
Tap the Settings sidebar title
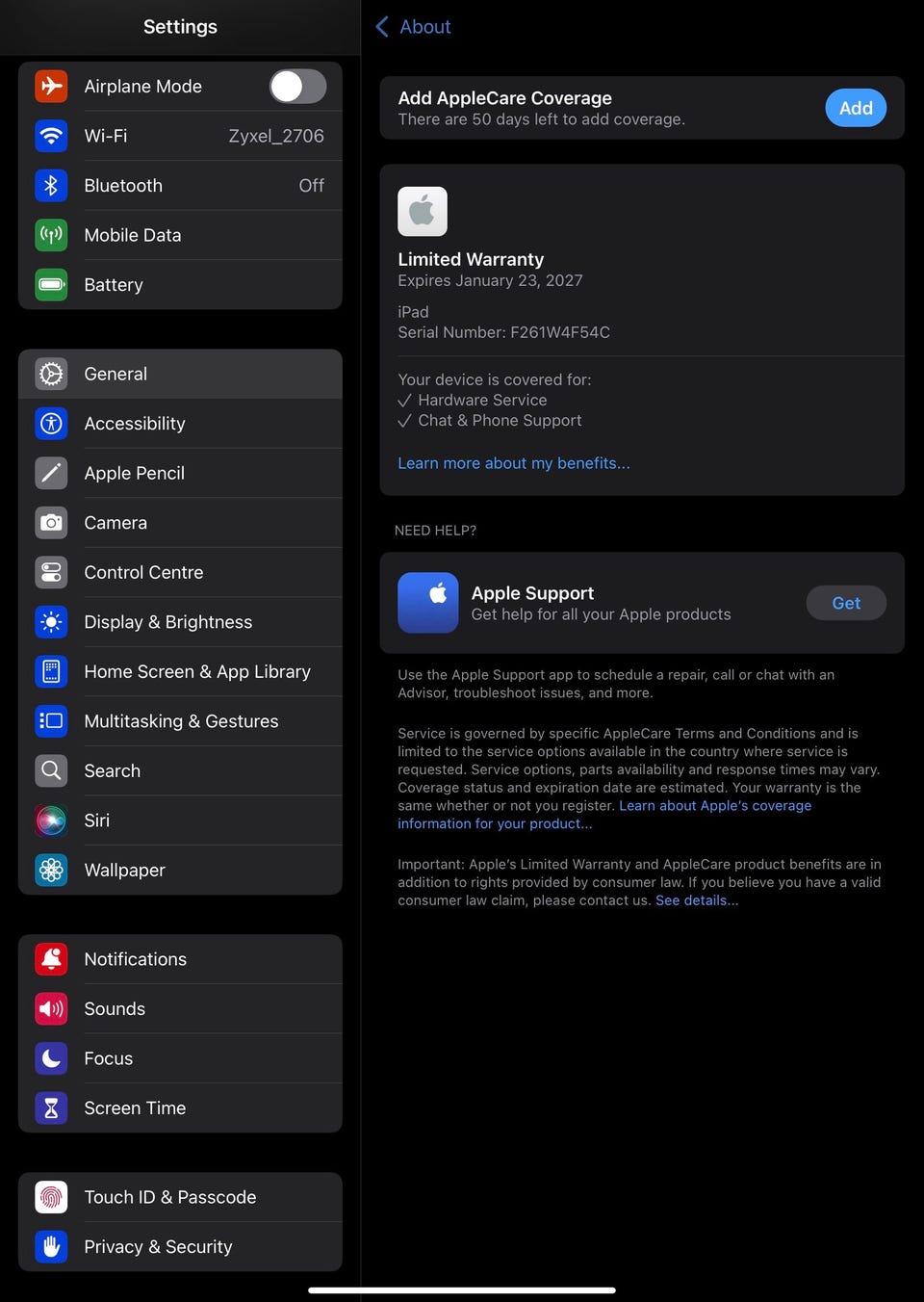pyautogui.click(x=180, y=27)
